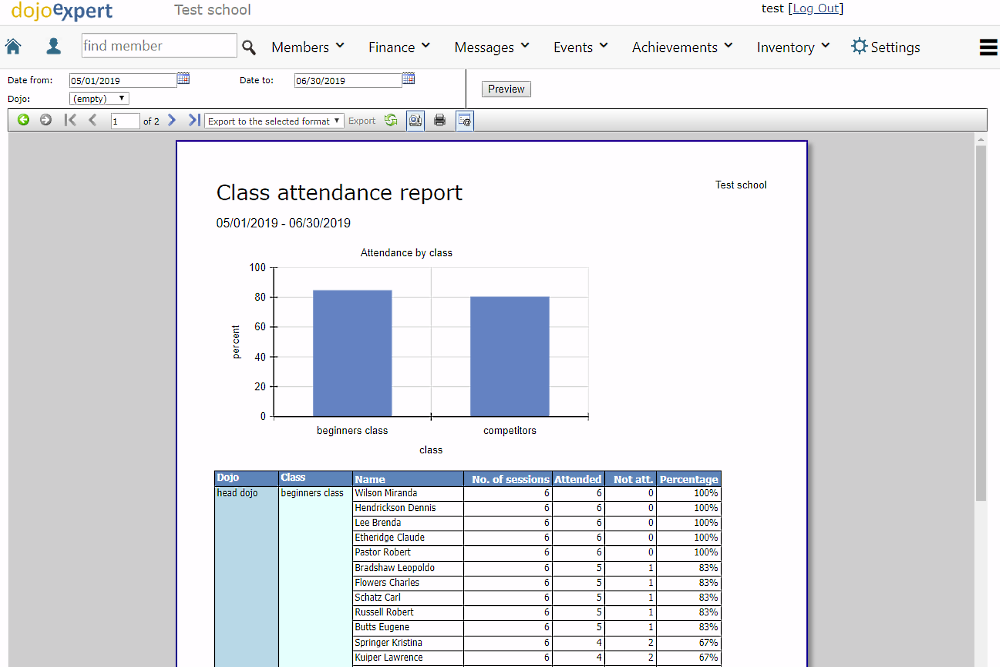This screenshot has height=667, width=1000.
Task: Click the Name column header
Action: (x=408, y=478)
